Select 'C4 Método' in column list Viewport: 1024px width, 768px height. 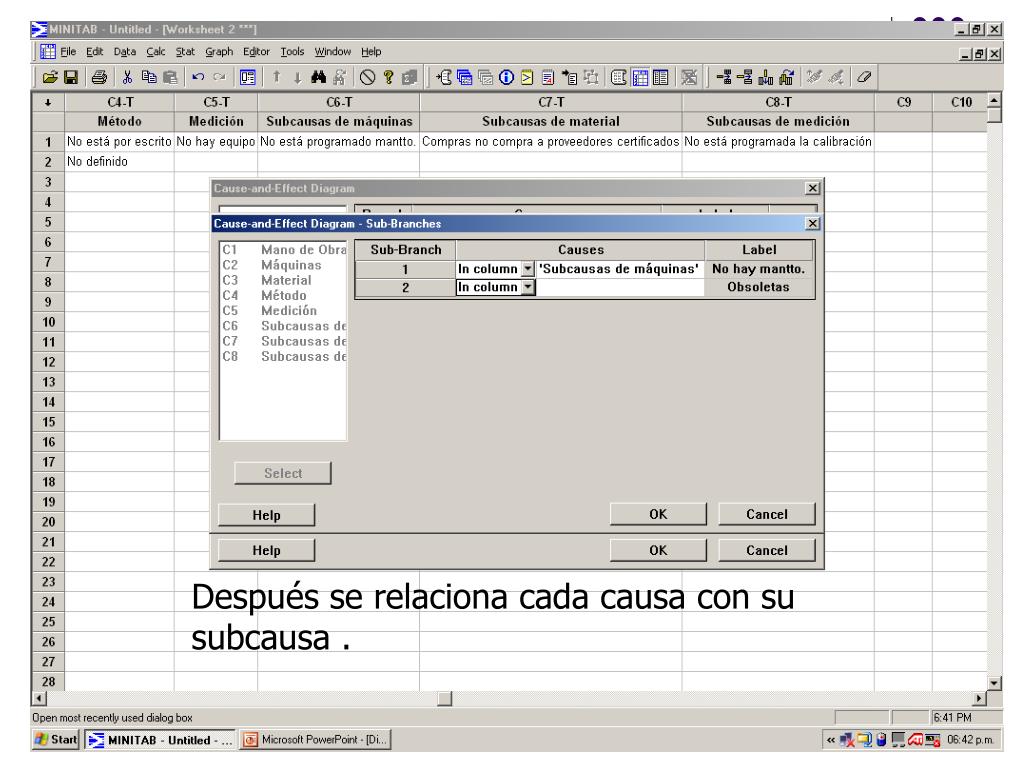pos(283,295)
